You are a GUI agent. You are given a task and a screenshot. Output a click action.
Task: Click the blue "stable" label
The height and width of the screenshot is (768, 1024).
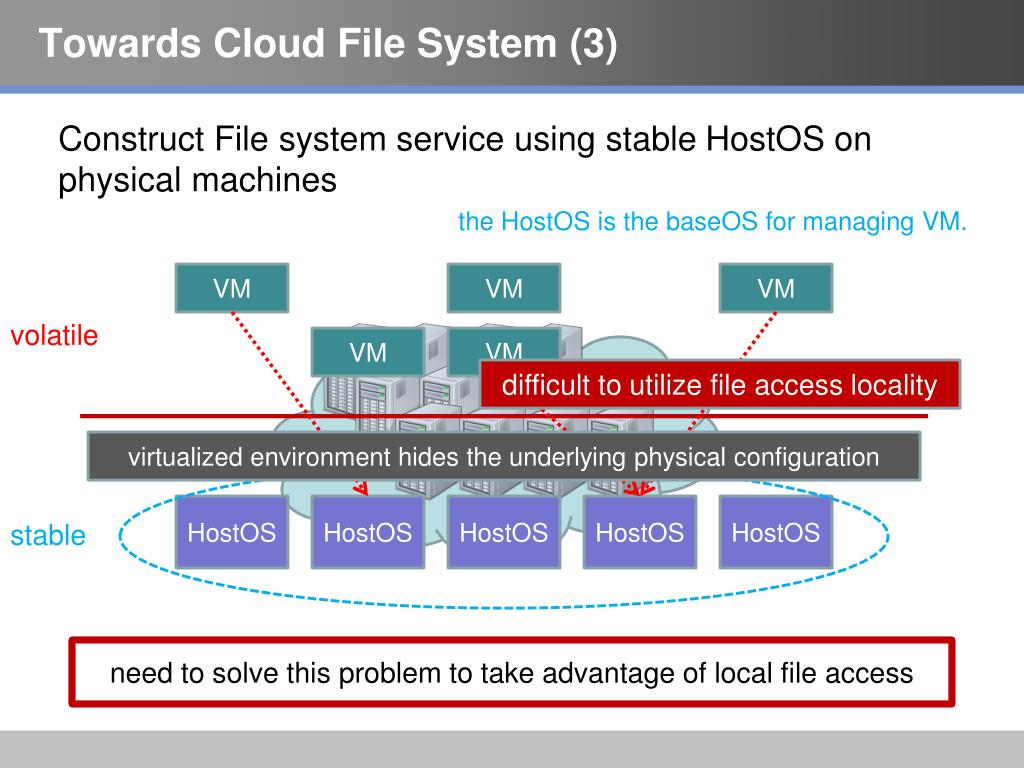pyautogui.click(x=48, y=536)
